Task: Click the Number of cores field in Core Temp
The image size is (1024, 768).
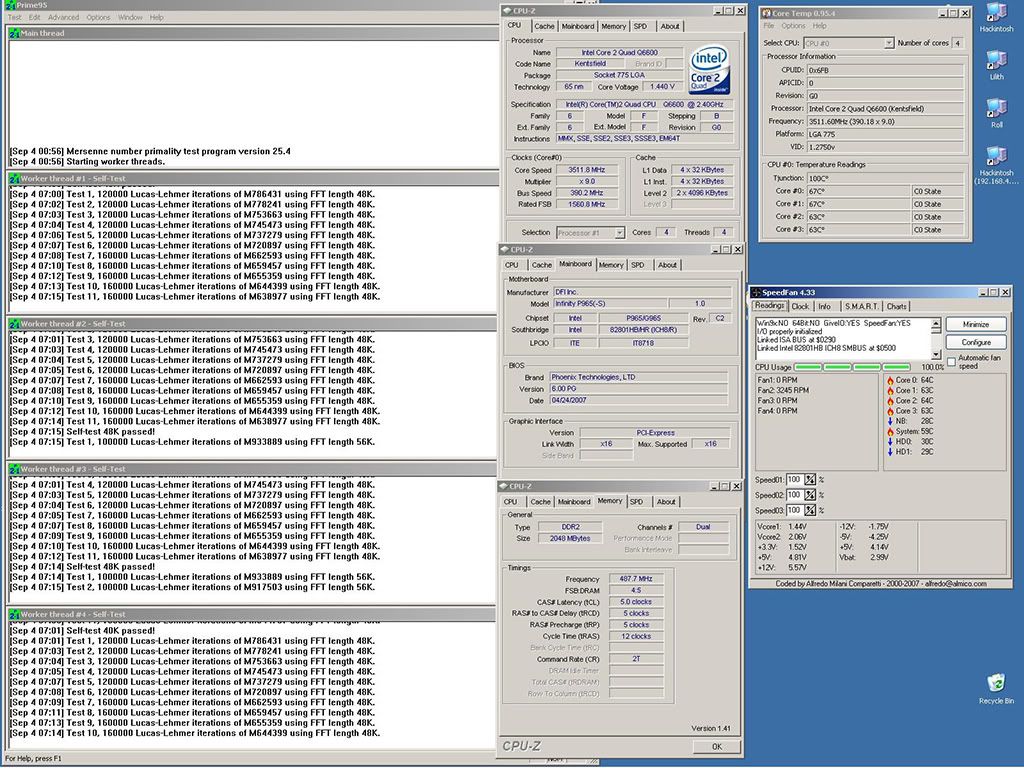Action: click(958, 43)
